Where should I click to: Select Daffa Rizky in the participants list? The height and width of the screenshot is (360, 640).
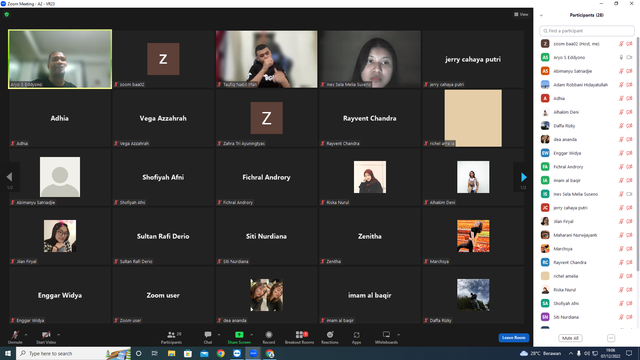[587, 126]
